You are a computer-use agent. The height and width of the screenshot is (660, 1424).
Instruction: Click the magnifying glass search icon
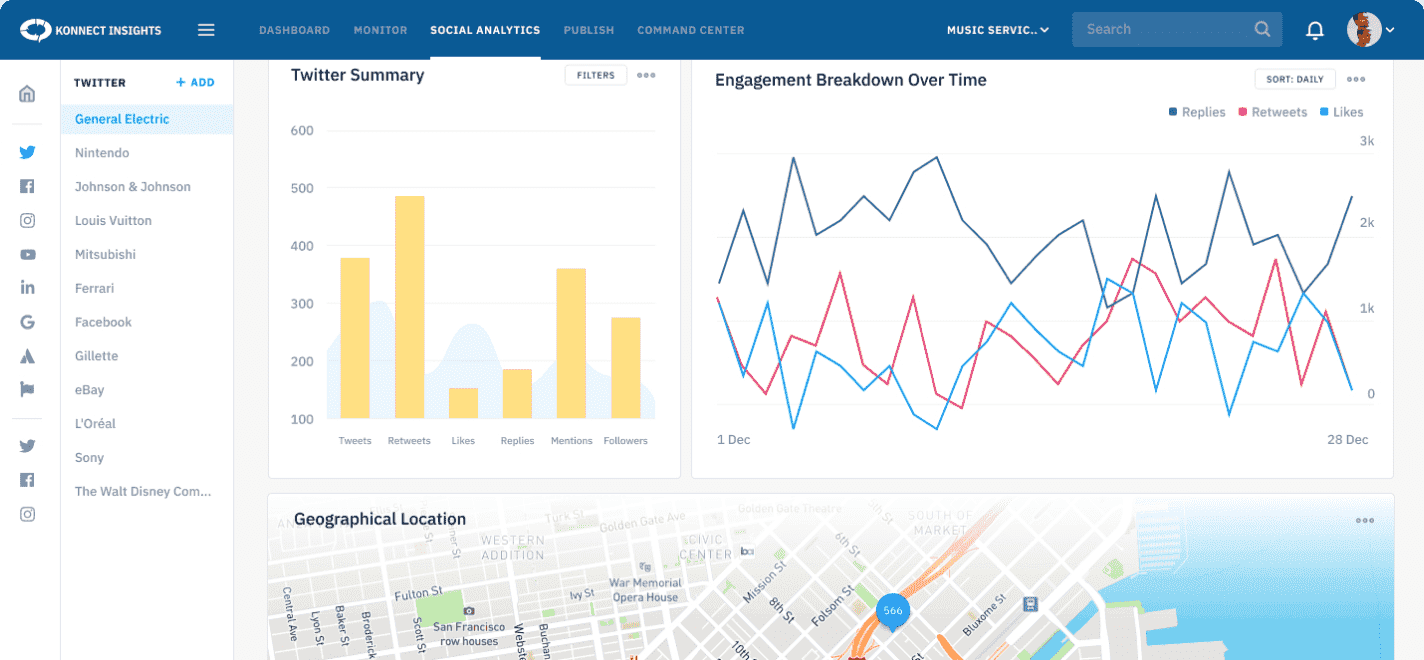pos(1263,30)
